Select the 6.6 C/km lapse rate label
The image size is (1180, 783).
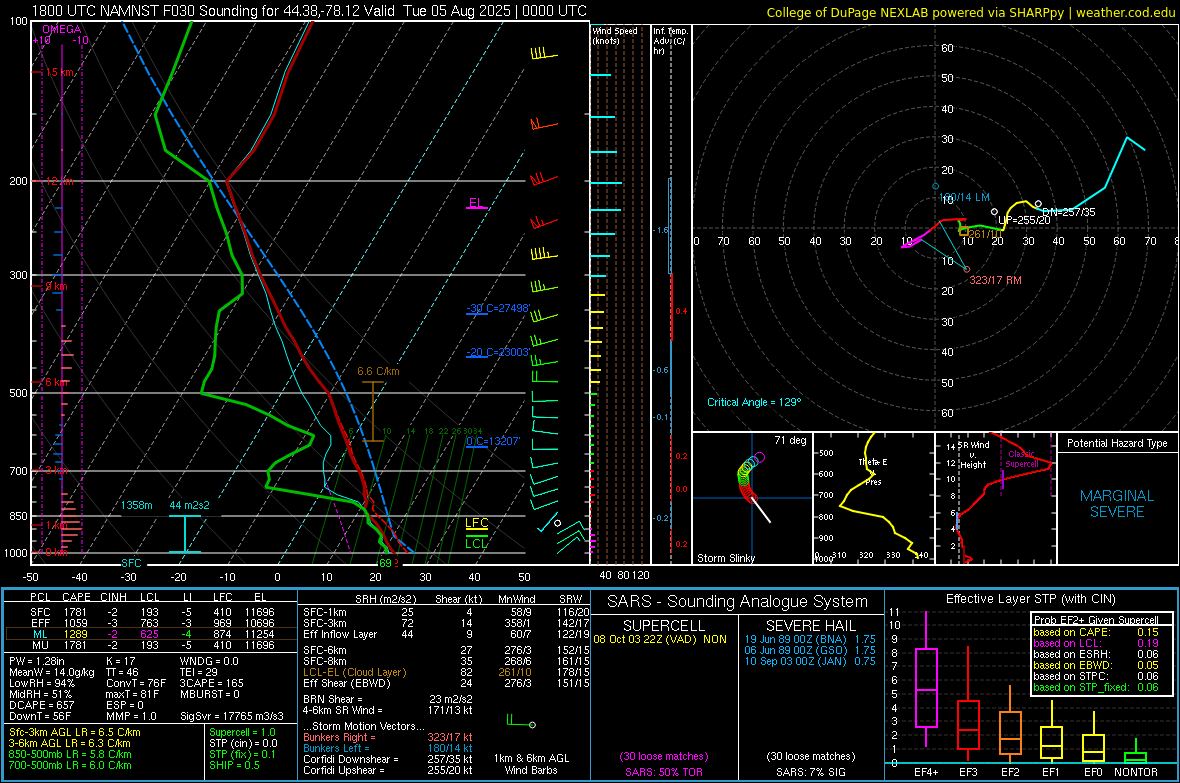pyautogui.click(x=378, y=371)
